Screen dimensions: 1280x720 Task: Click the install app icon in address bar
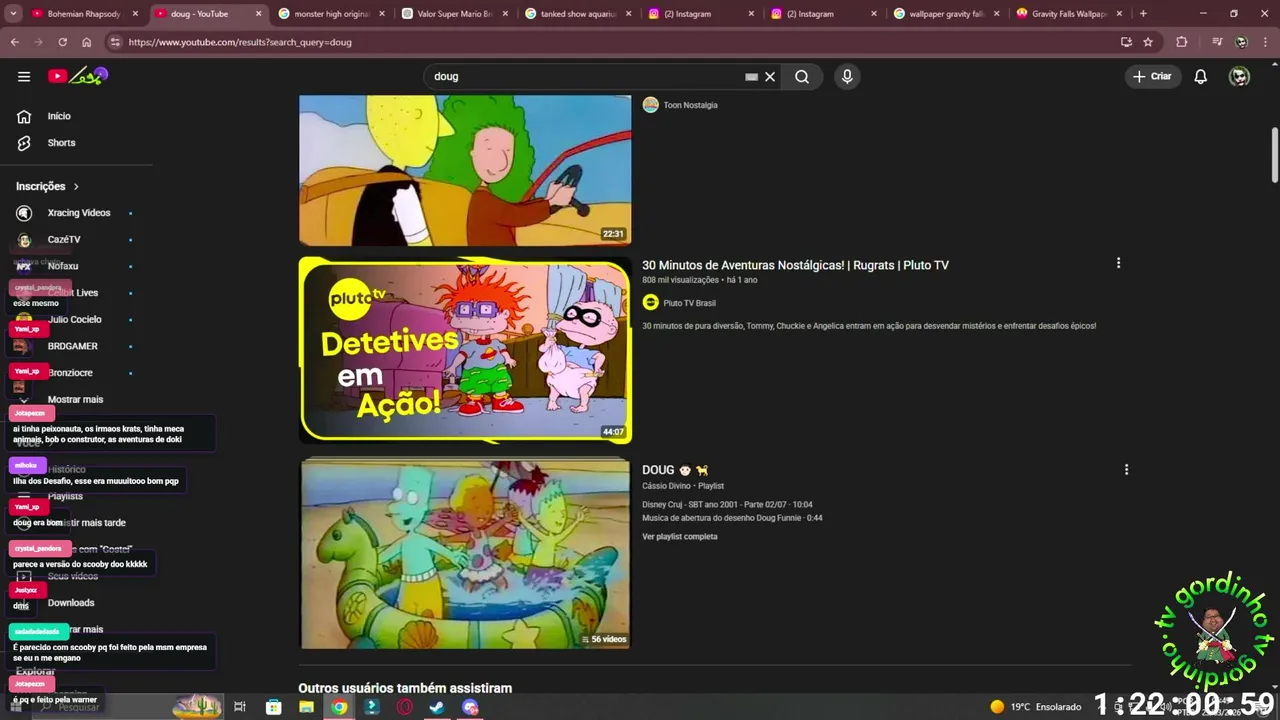click(x=1126, y=42)
